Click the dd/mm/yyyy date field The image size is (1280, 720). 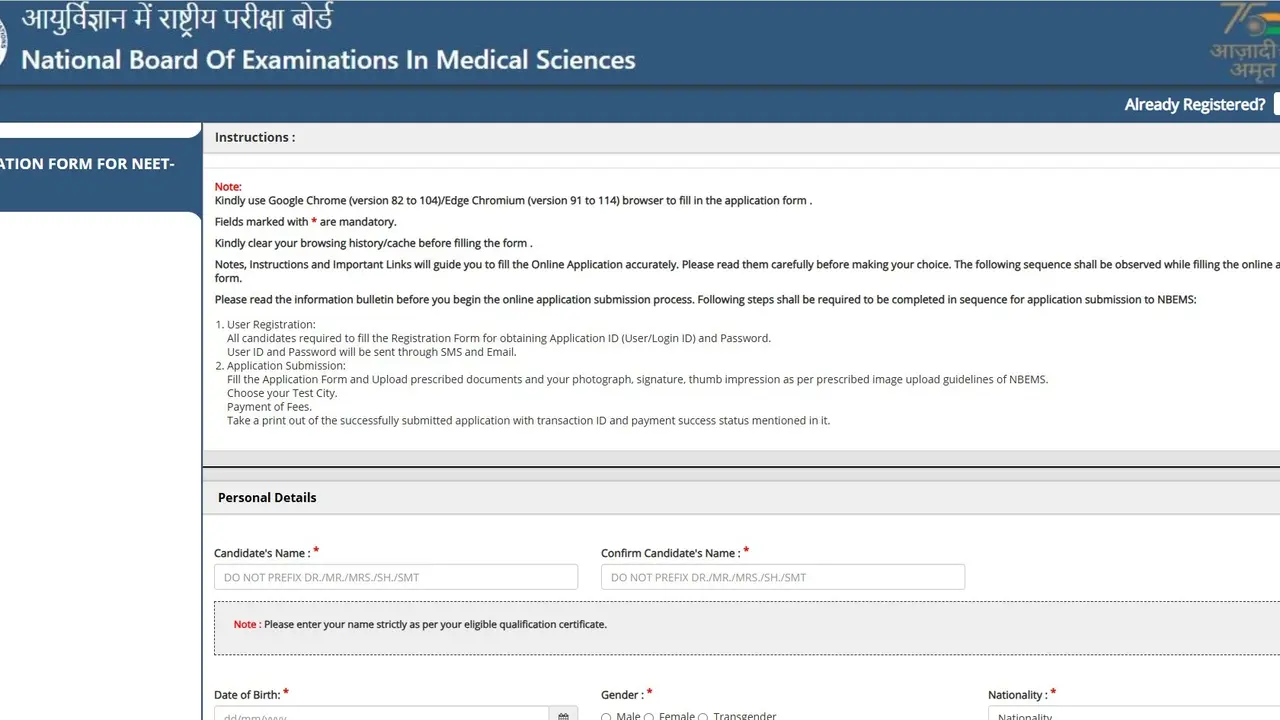(380, 715)
